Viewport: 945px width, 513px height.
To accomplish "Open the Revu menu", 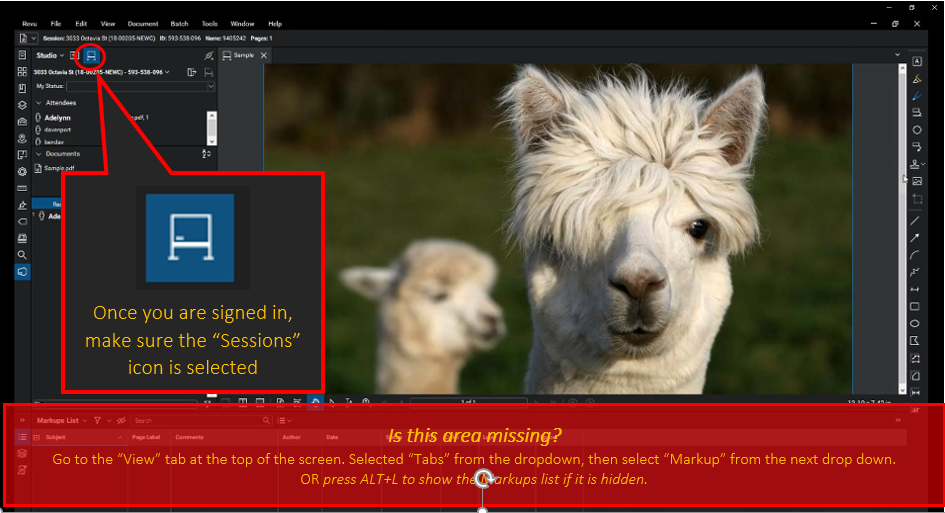I will [x=30, y=24].
